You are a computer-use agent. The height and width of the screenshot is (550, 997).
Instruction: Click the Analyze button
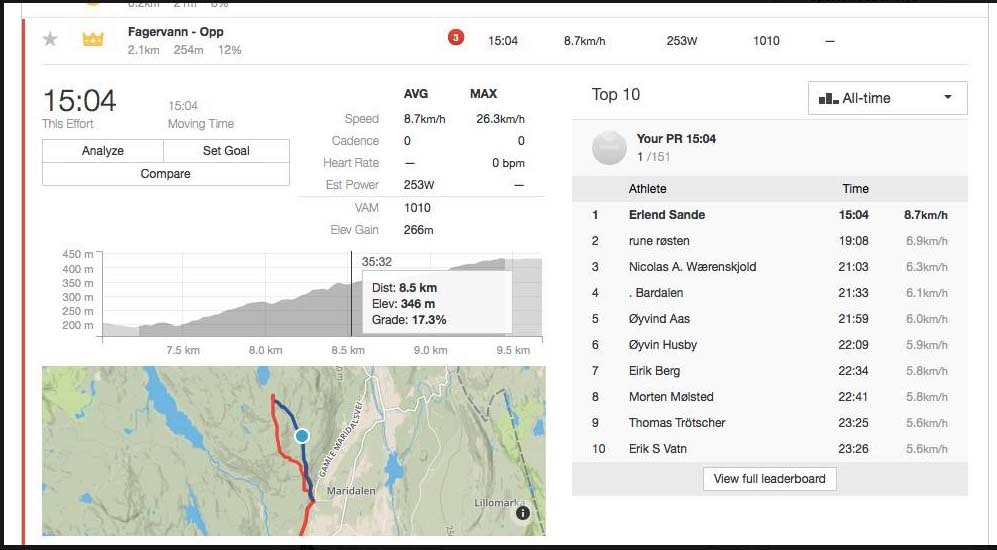click(103, 151)
